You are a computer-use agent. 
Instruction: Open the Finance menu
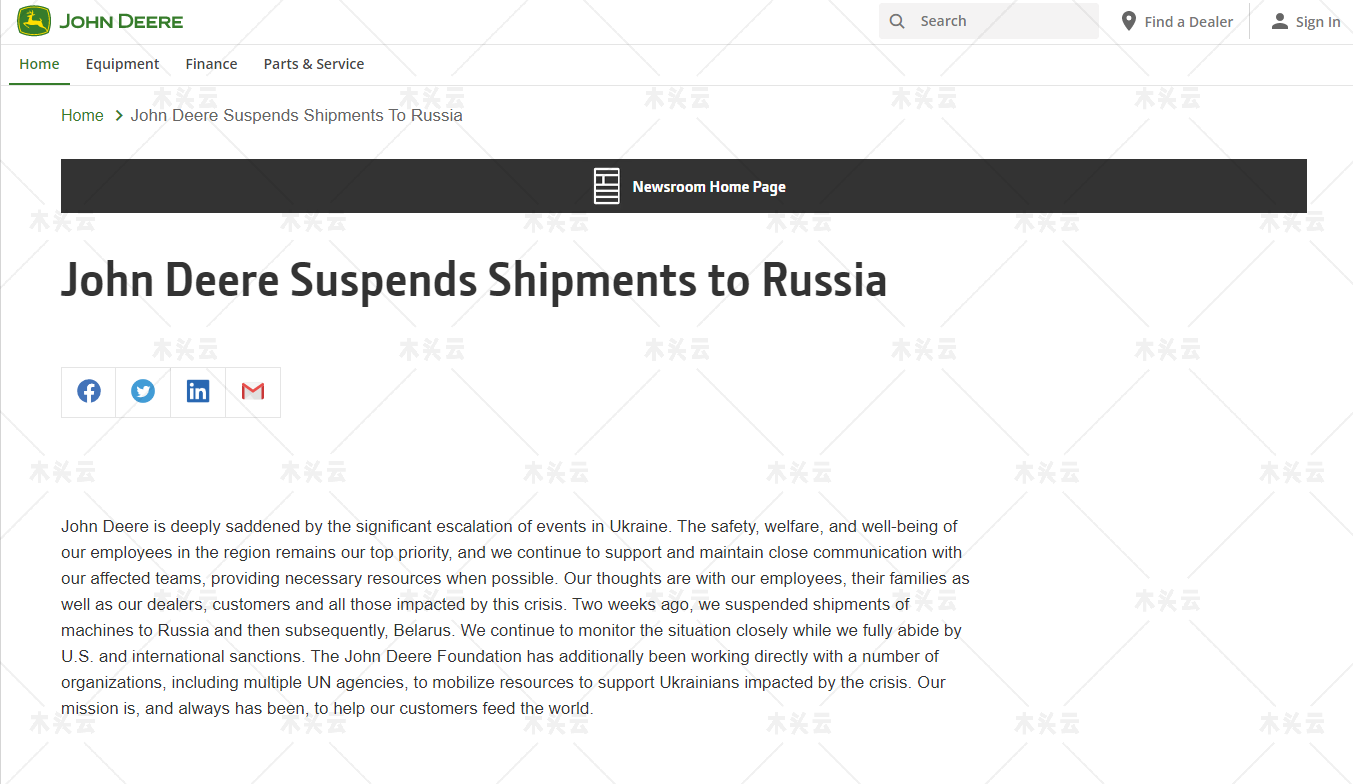pyautogui.click(x=211, y=64)
